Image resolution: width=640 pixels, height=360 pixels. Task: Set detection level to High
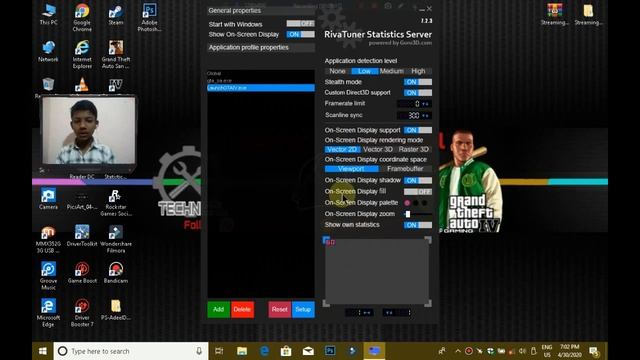point(418,71)
